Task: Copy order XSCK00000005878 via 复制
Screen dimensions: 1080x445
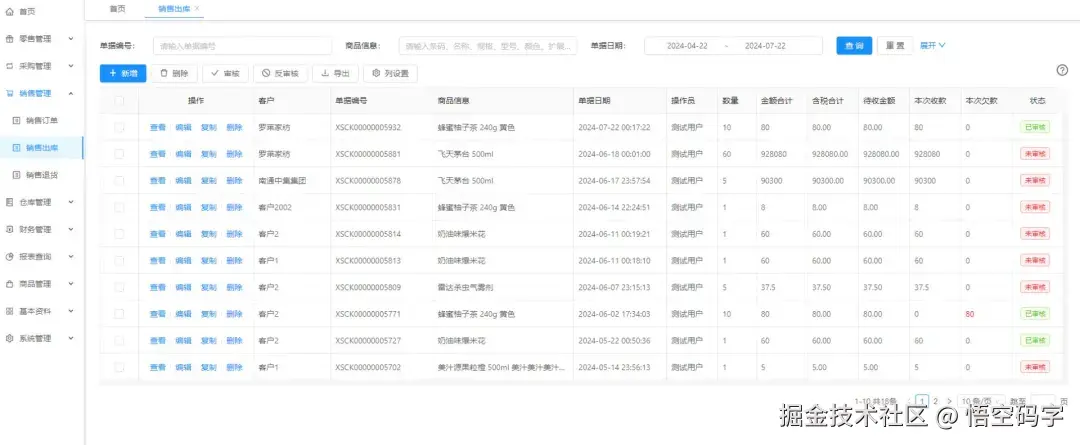Action: coord(209,180)
